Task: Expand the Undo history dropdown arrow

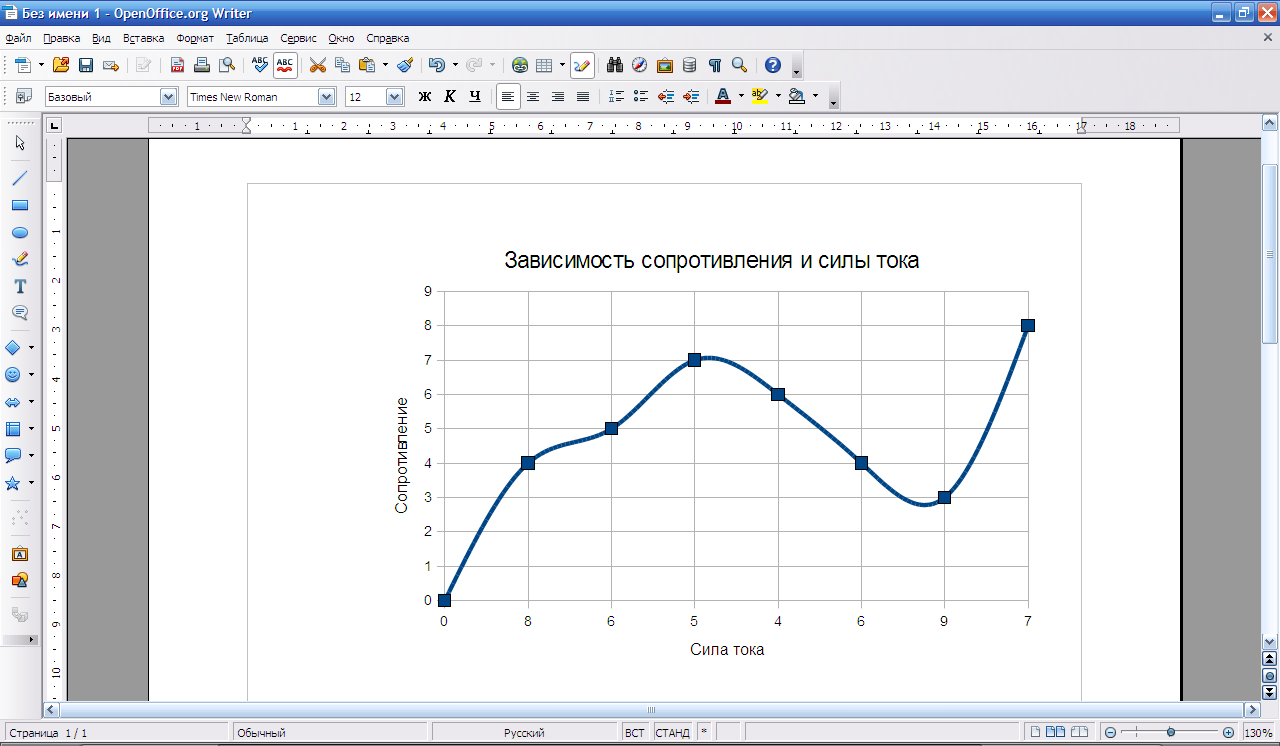Action: pyautogui.click(x=455, y=65)
